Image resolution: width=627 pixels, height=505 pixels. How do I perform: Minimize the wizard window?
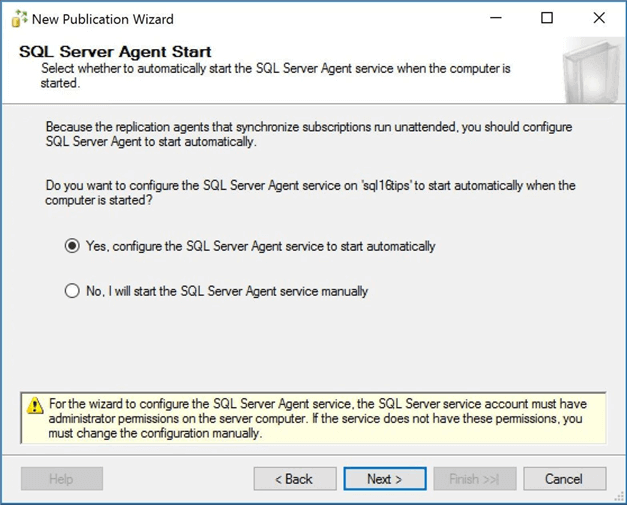pyautogui.click(x=496, y=18)
